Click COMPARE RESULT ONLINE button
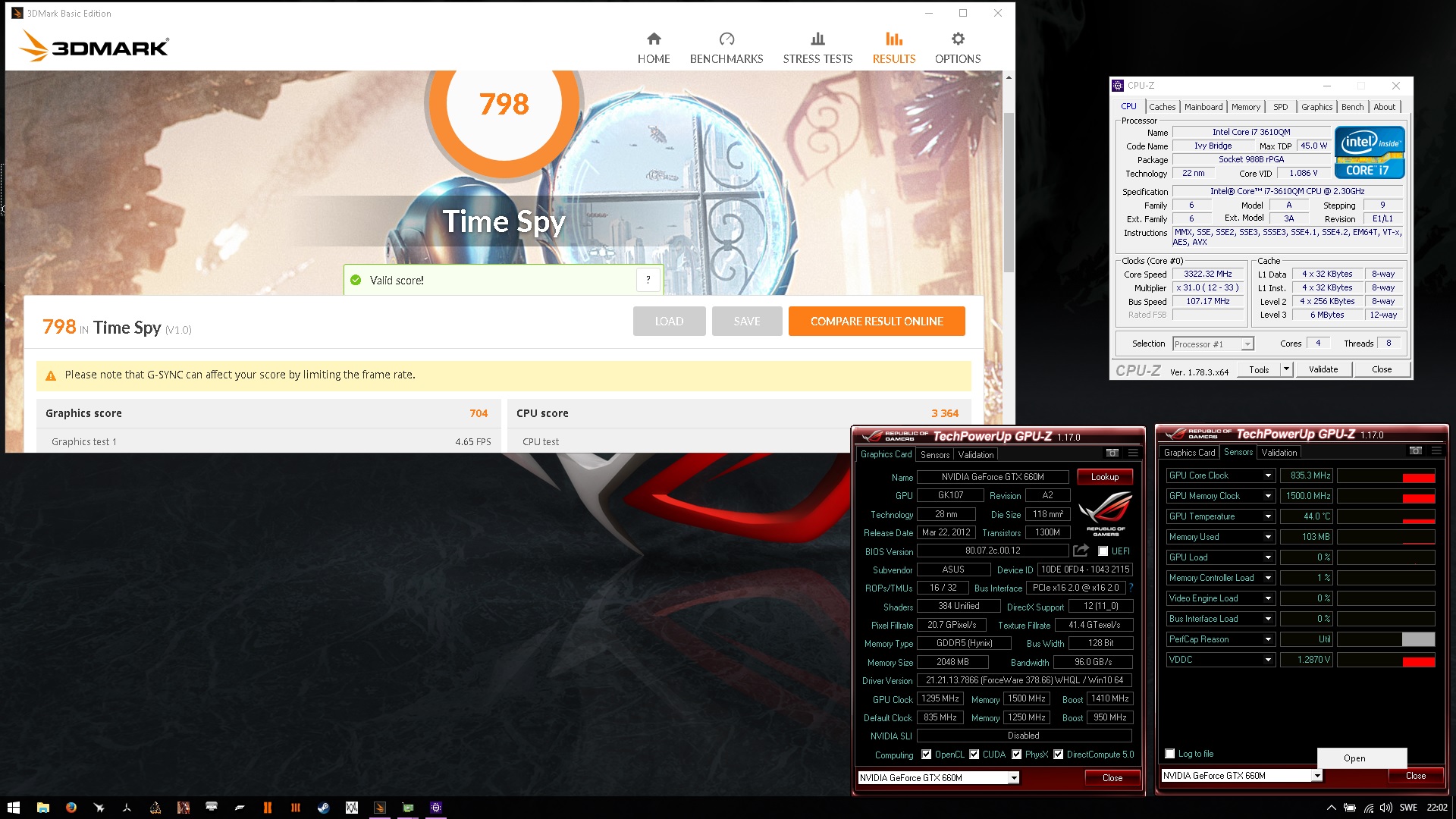The image size is (1456, 819). [x=877, y=322]
